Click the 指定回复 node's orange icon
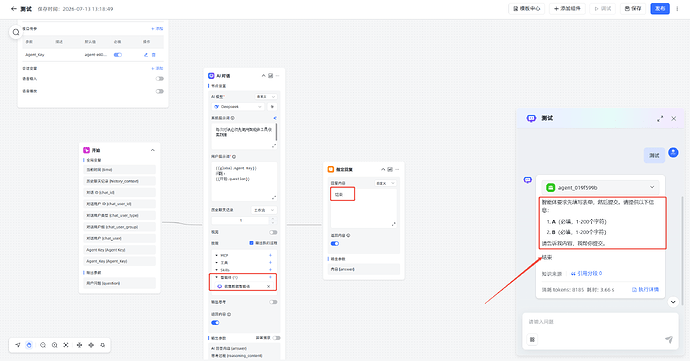690x361 pixels. tap(331, 169)
